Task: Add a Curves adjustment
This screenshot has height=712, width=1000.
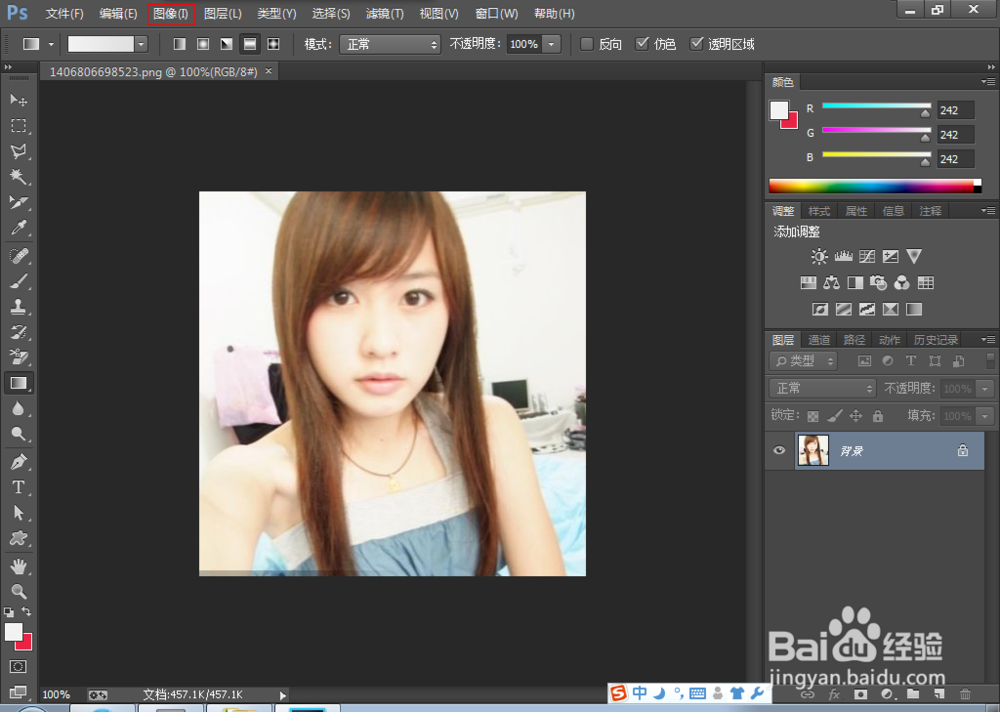Action: pos(867,256)
